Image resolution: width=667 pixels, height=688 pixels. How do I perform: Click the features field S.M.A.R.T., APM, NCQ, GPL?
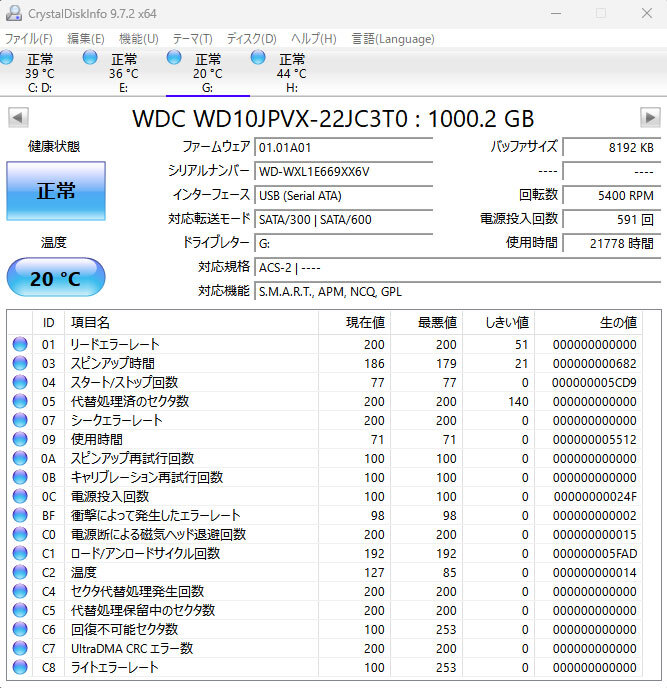click(458, 292)
